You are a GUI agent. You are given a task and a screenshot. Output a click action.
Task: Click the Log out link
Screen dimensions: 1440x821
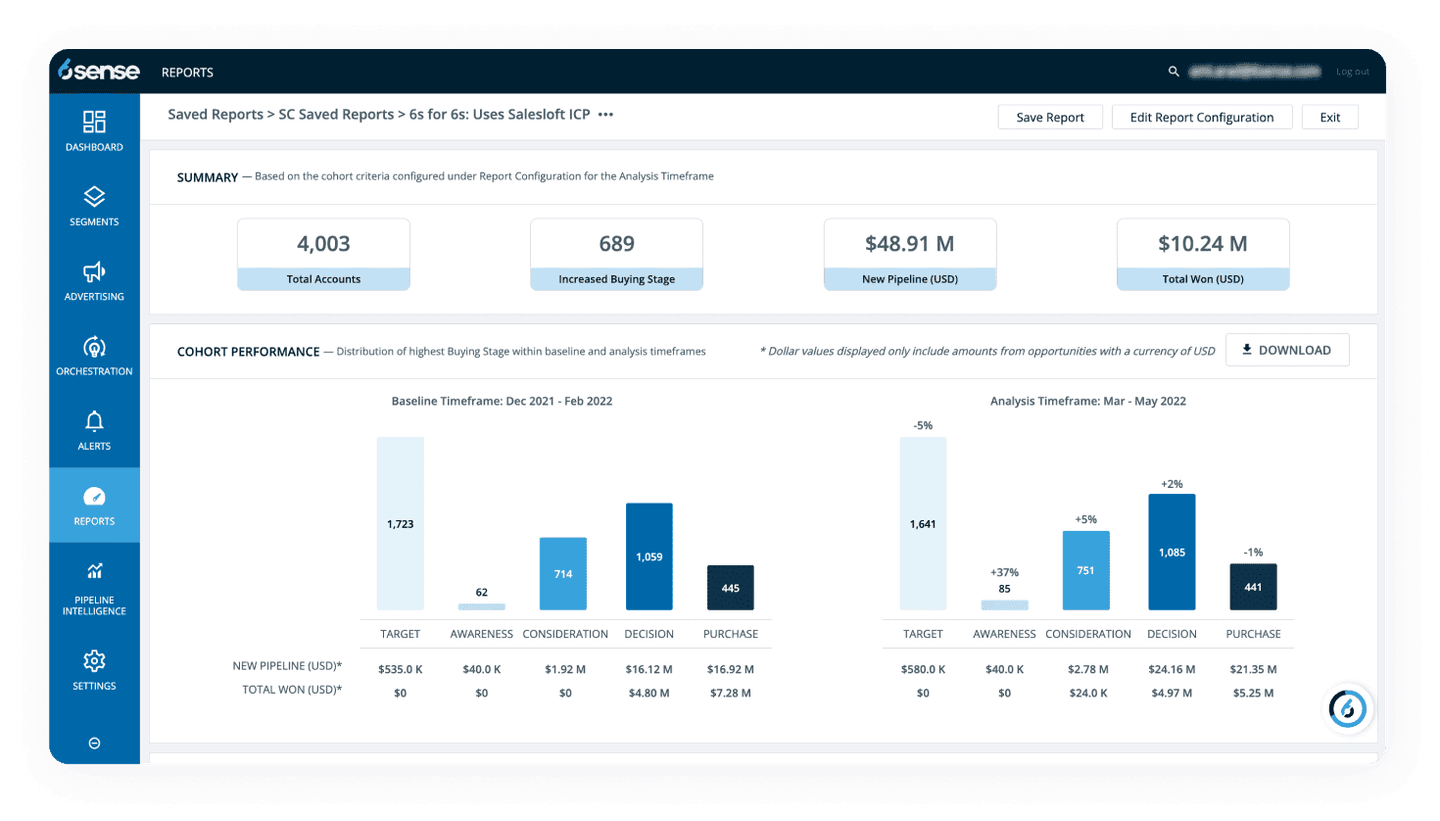click(x=1352, y=72)
